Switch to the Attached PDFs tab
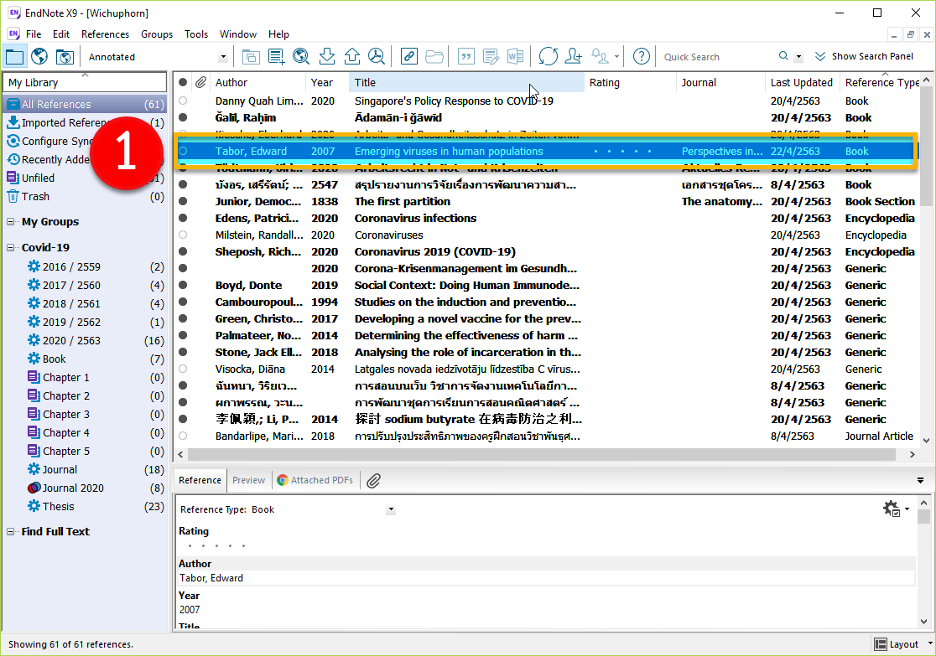936x656 pixels. point(315,481)
